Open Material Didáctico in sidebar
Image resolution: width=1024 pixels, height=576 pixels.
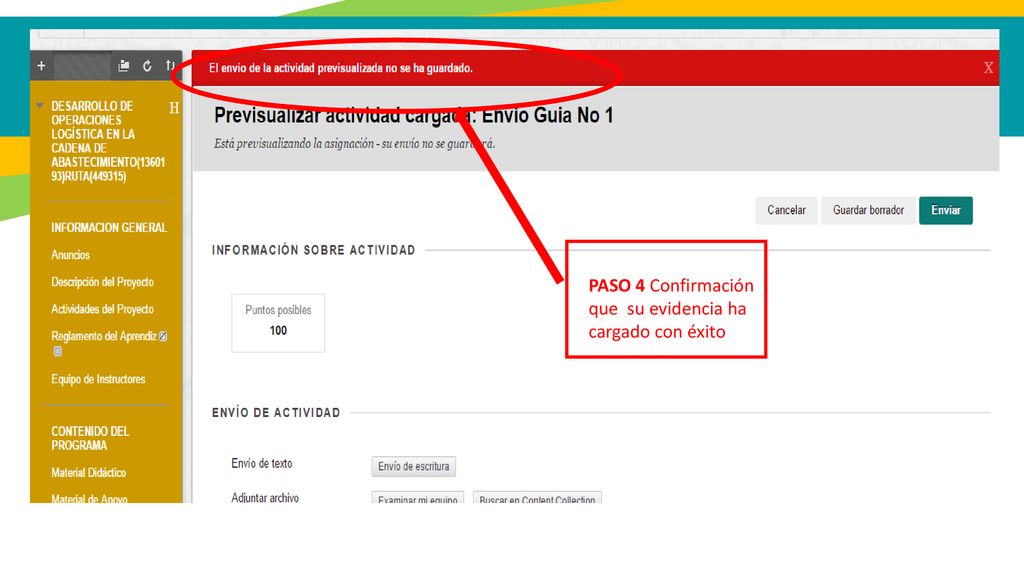coord(88,472)
